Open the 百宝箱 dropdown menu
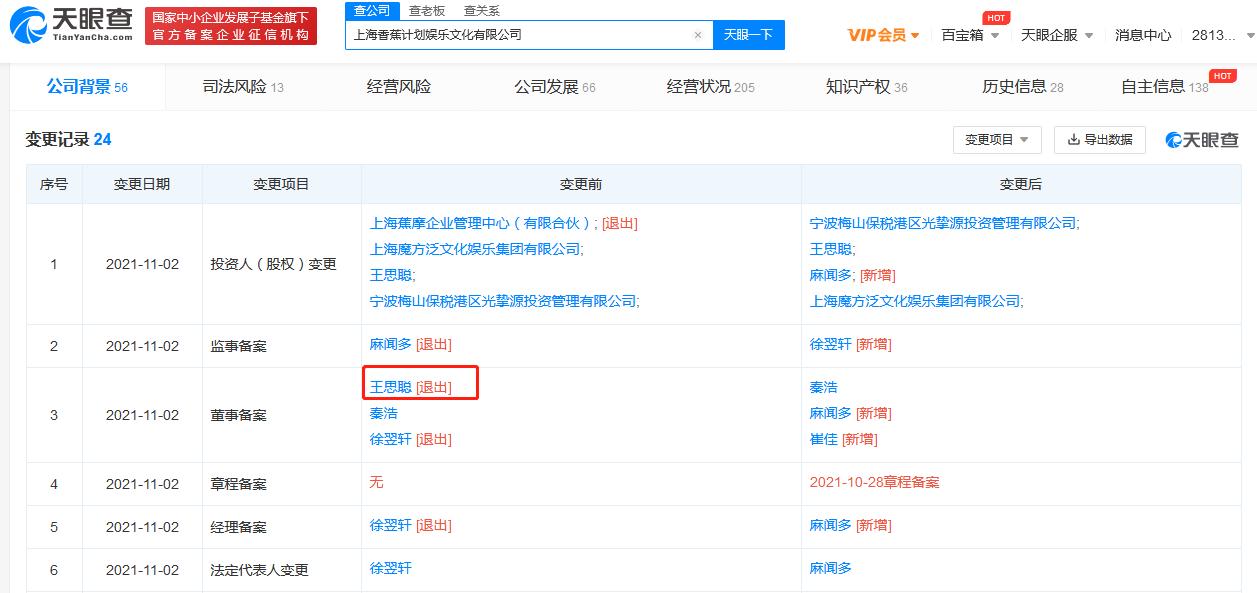 coord(970,35)
